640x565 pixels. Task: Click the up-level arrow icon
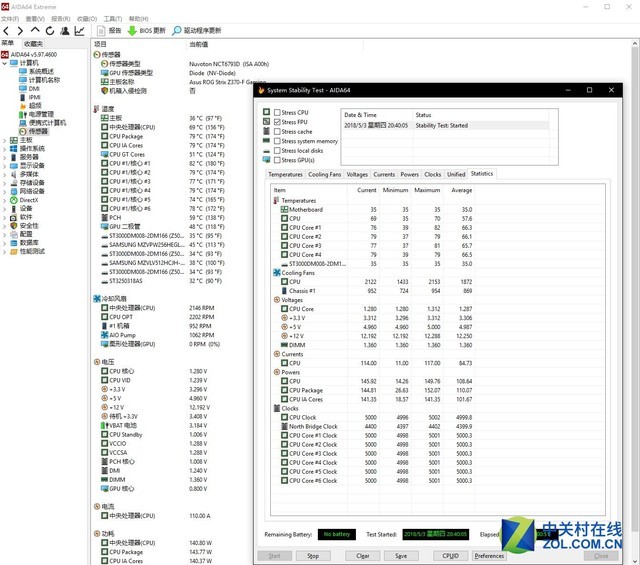coord(35,31)
